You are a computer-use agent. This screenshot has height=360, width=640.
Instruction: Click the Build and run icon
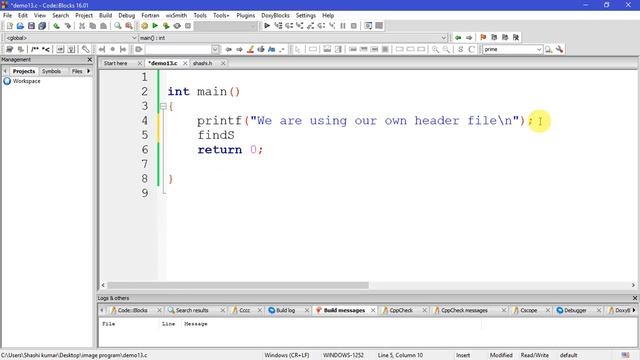[166, 26]
